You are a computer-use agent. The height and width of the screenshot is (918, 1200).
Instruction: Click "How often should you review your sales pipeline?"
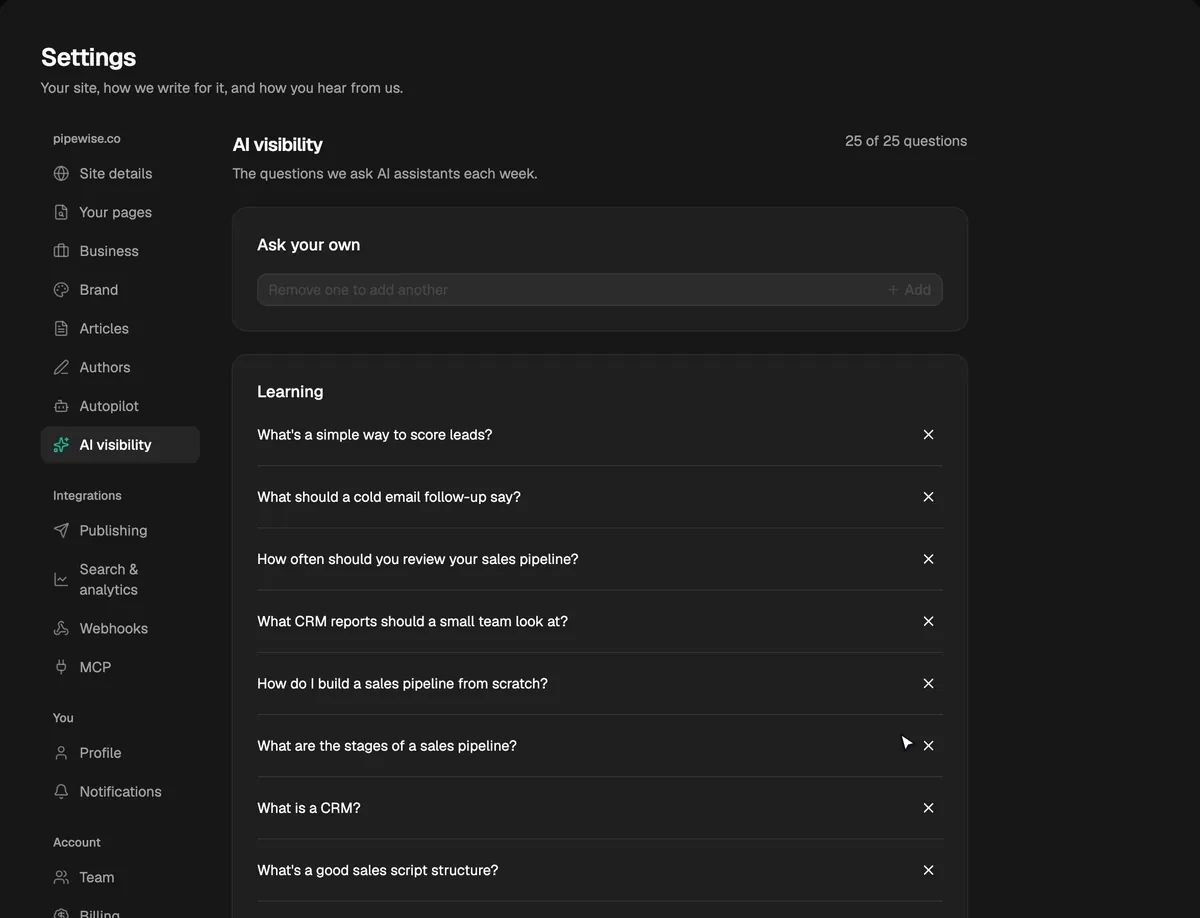point(418,559)
